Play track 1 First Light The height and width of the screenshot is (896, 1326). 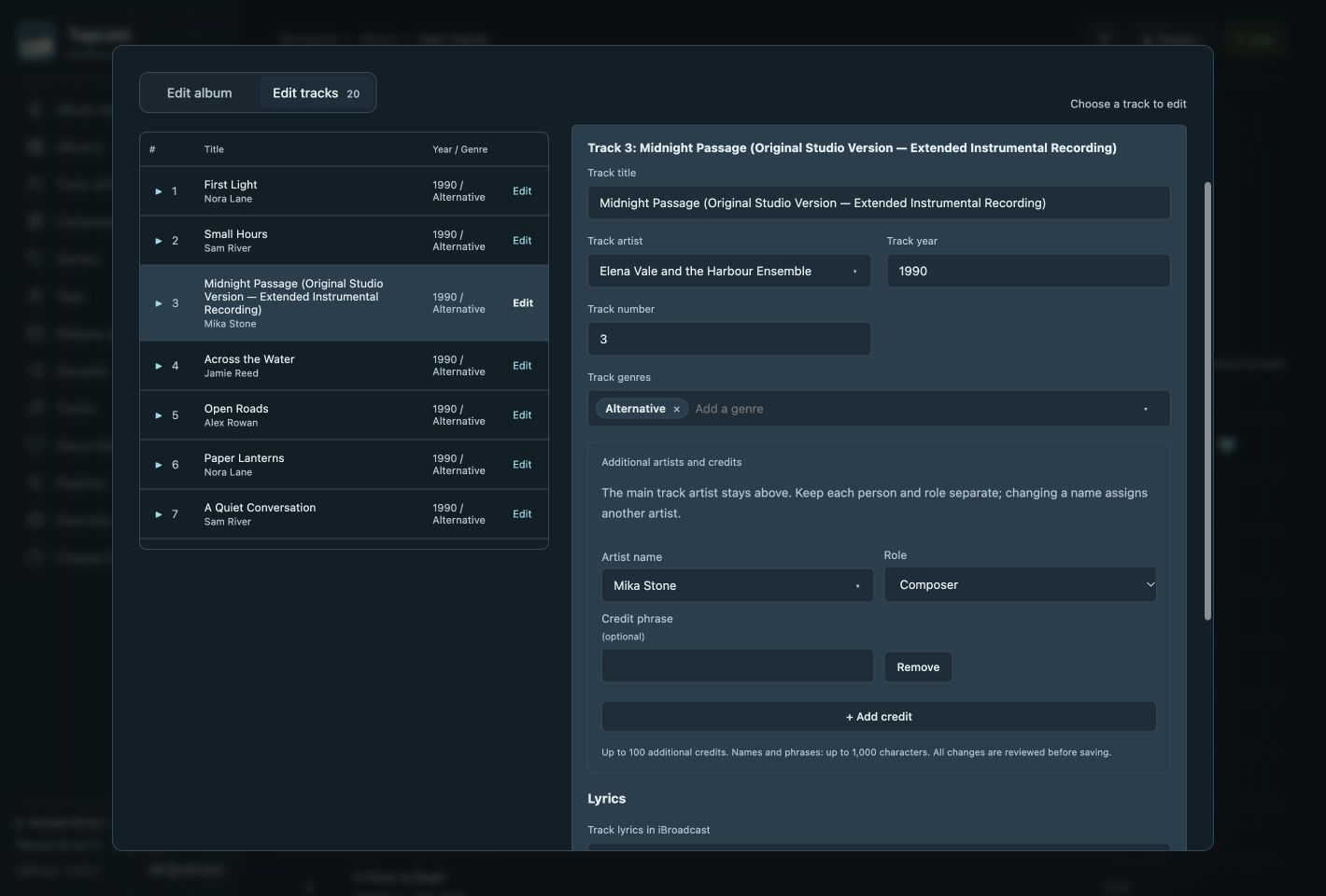click(x=159, y=191)
